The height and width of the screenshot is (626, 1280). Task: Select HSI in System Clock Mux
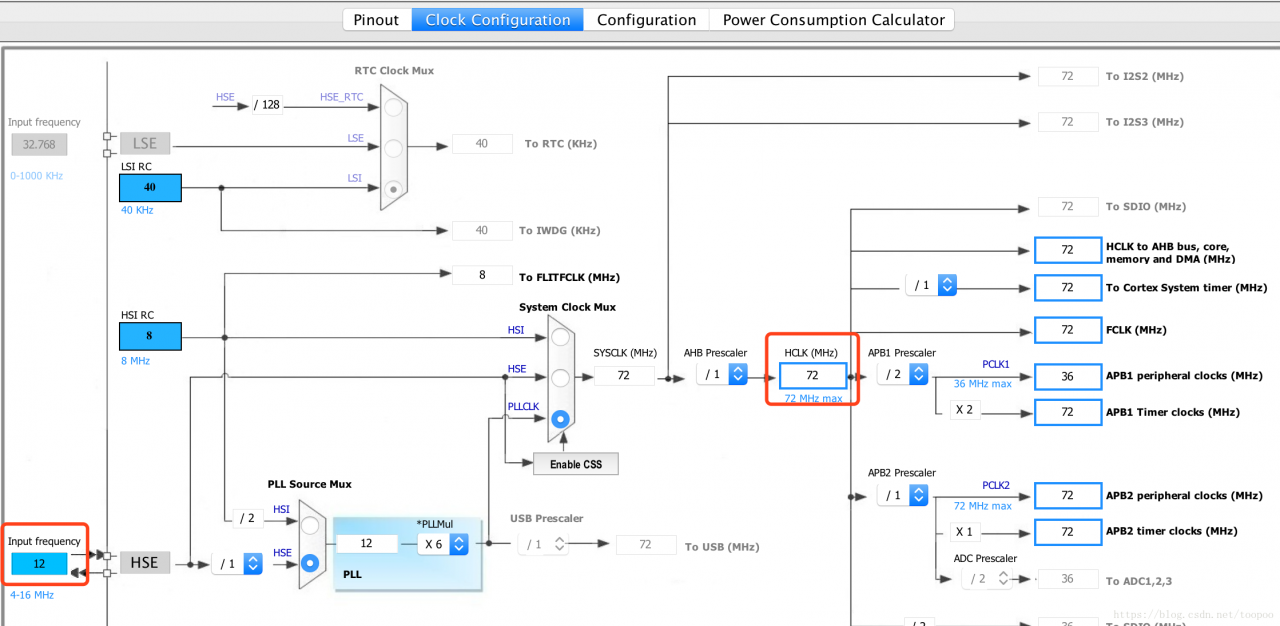click(x=561, y=336)
